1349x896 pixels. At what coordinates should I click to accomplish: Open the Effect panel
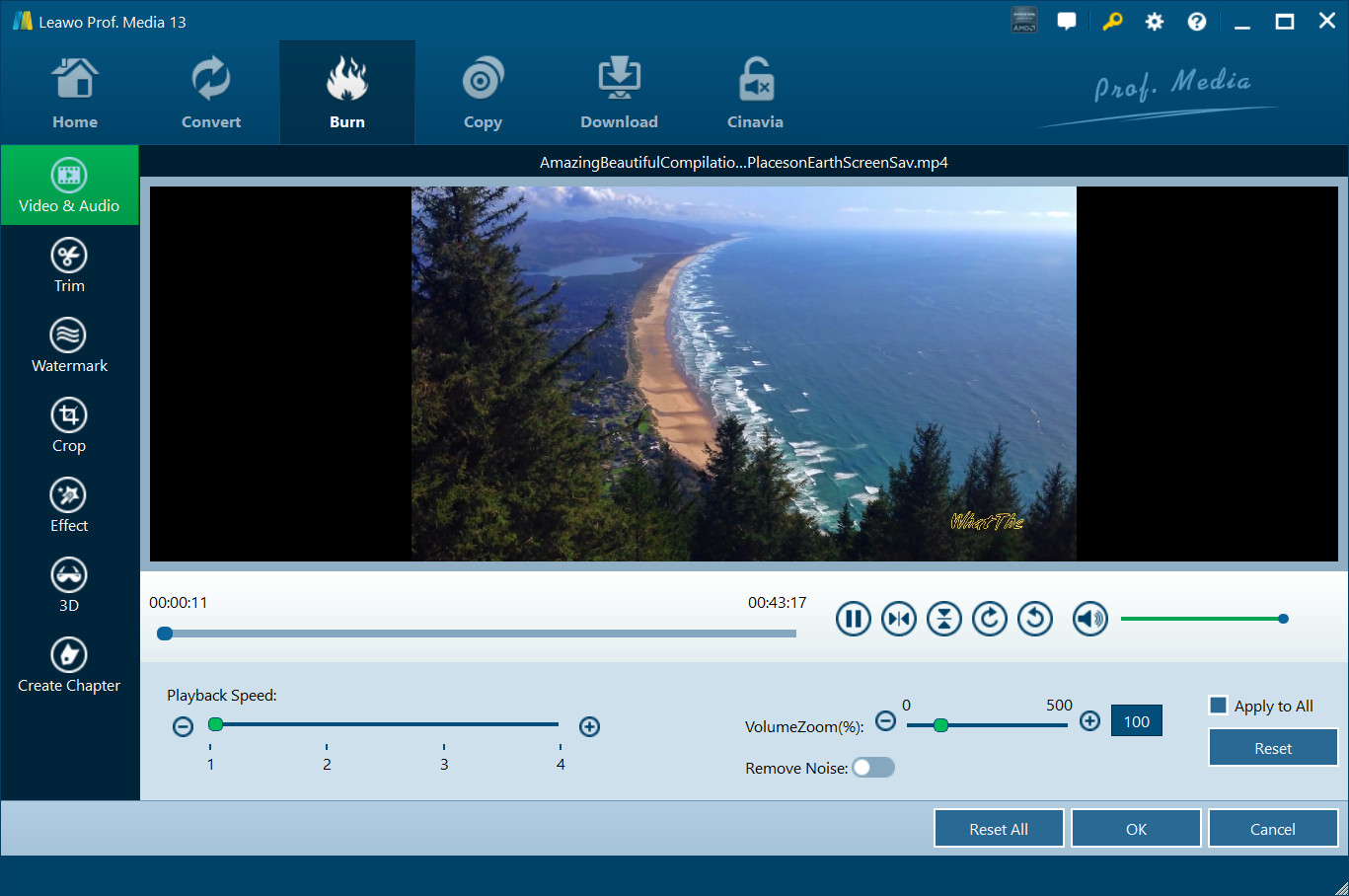69,505
